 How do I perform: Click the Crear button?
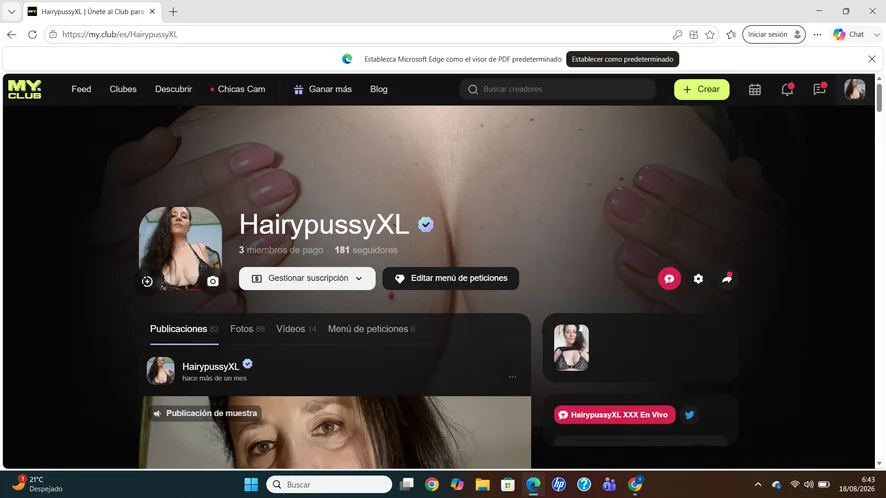tap(701, 89)
